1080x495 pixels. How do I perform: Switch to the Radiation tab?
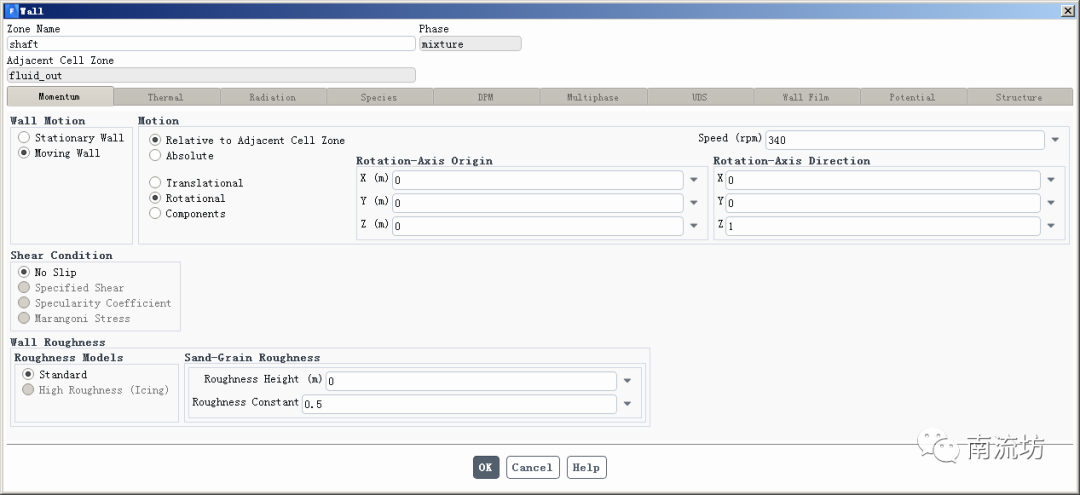(x=273, y=97)
